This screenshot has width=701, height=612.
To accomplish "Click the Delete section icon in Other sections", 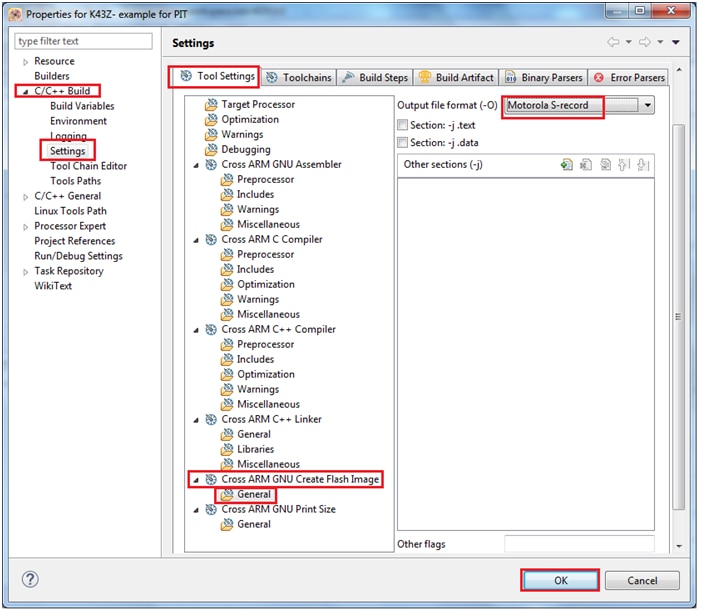I will (x=586, y=165).
